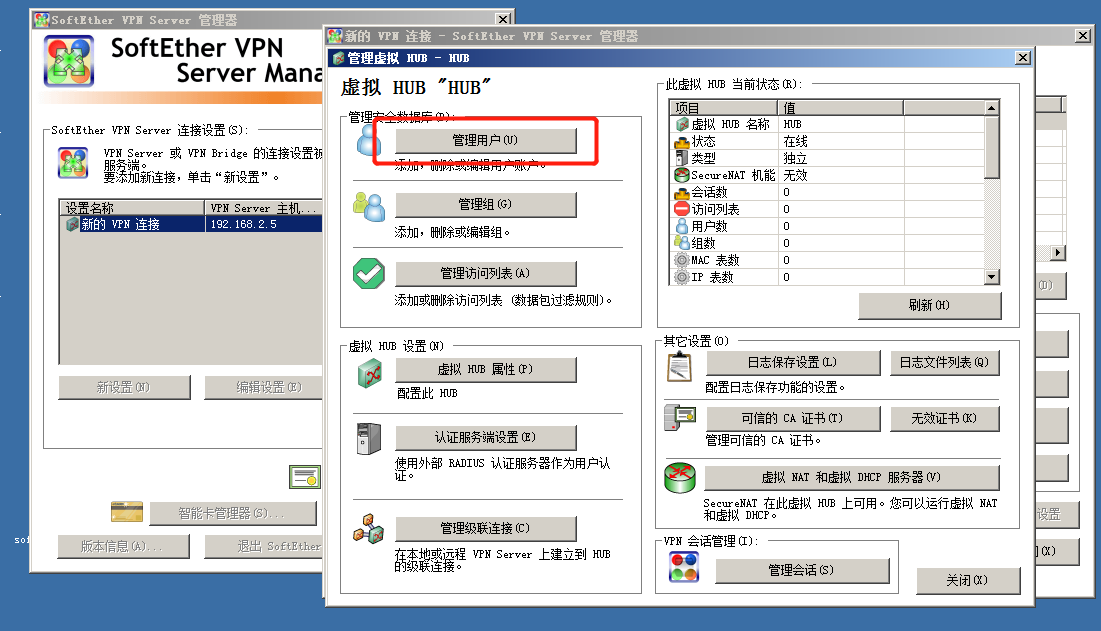The image size is (1101, 631).
Task: Click the 项目 column header
Action: pyautogui.click(x=724, y=108)
